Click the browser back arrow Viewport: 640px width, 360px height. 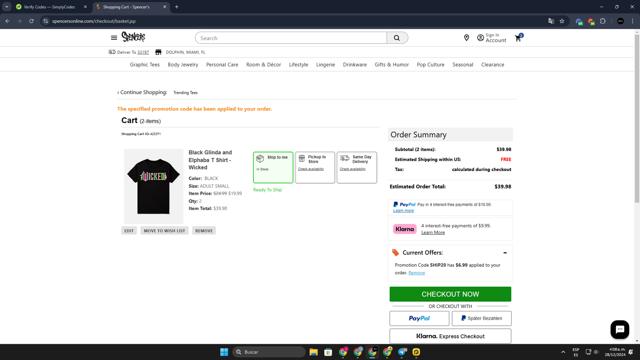(8, 21)
